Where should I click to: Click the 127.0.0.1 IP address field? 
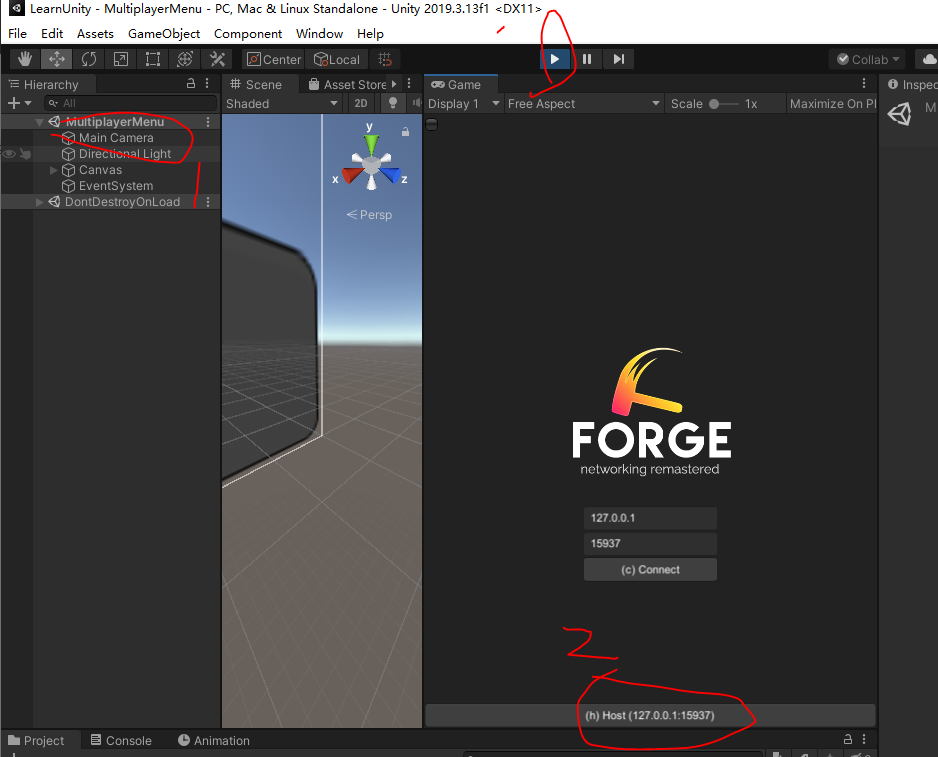point(650,518)
